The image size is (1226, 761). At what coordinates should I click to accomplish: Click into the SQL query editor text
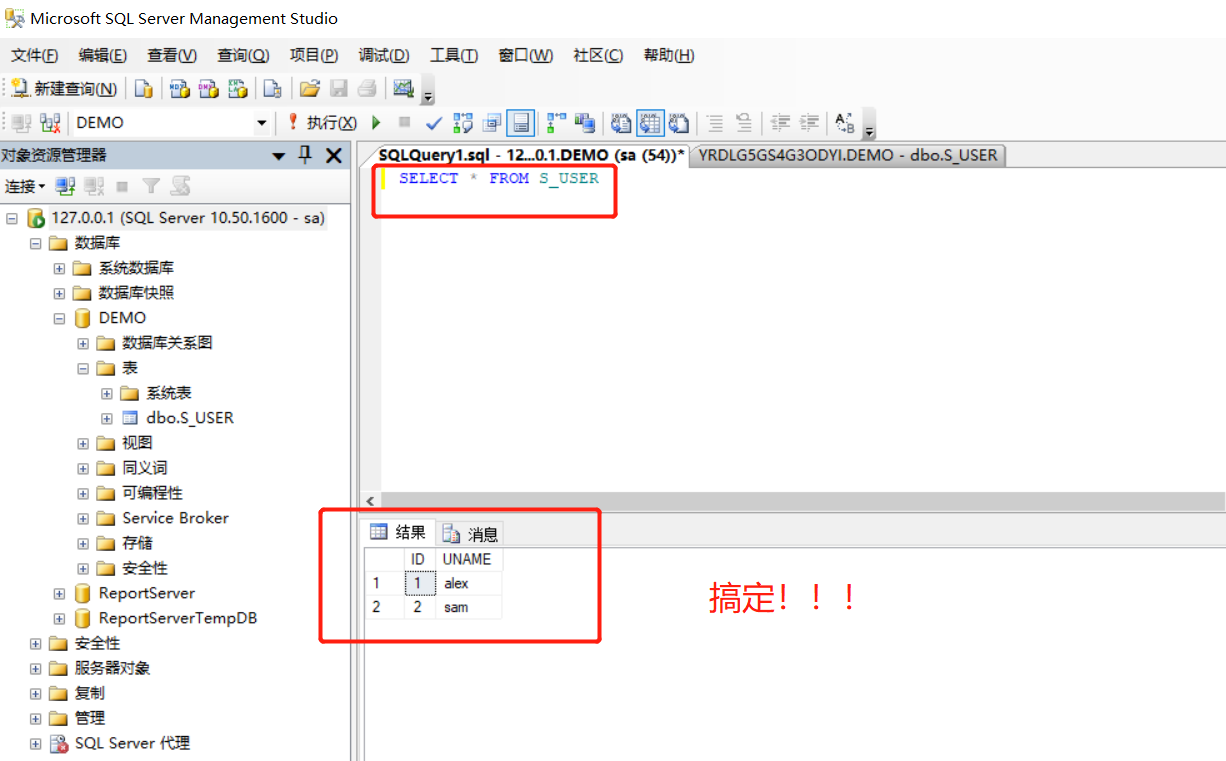click(498, 178)
